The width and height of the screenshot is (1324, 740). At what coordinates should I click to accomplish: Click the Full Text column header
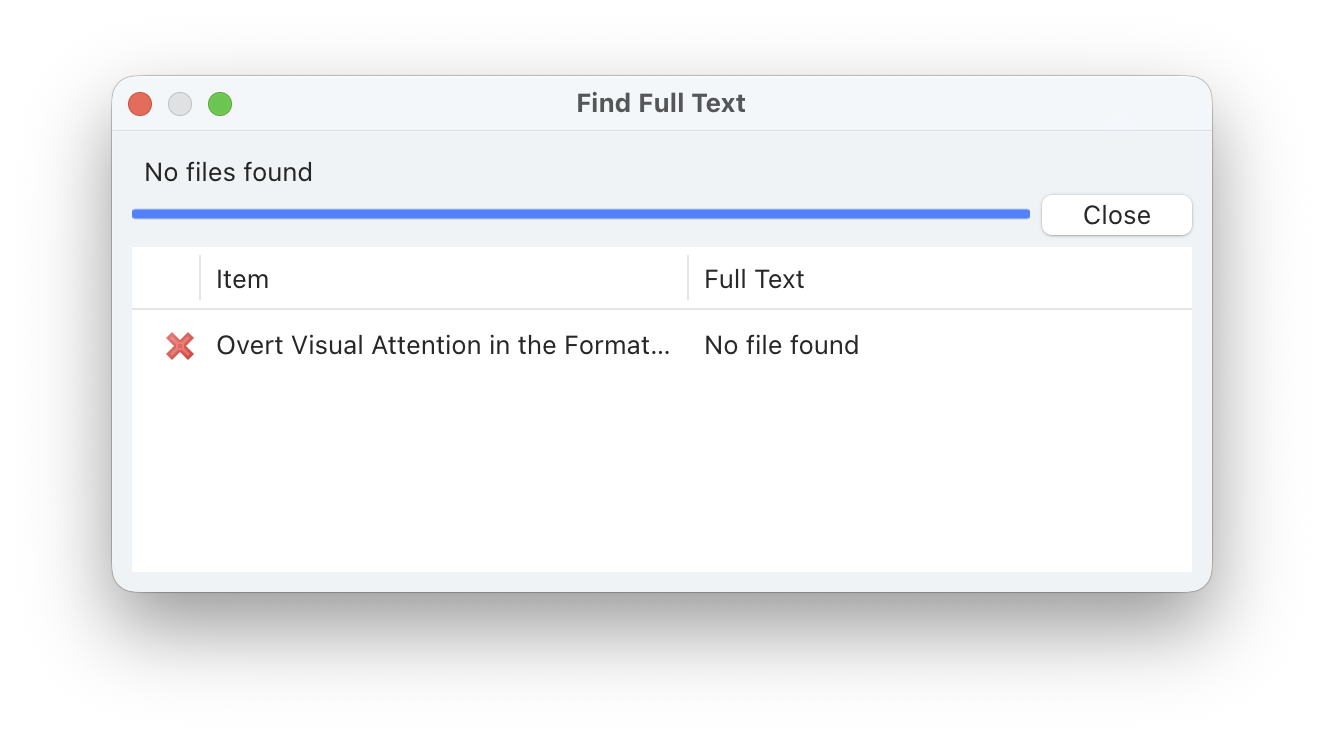[x=754, y=279]
